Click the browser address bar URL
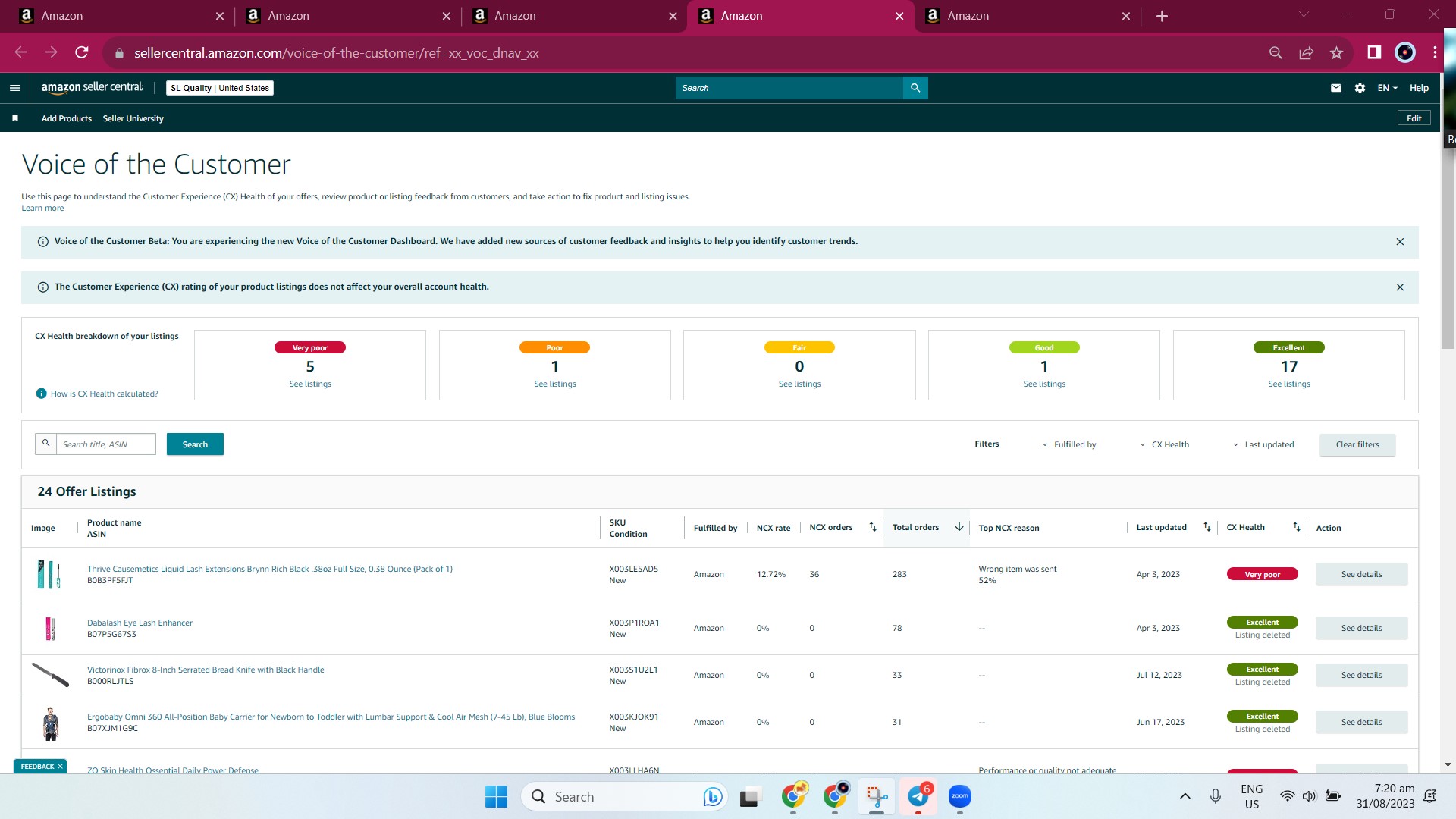Viewport: 1456px width, 819px height. click(x=336, y=53)
